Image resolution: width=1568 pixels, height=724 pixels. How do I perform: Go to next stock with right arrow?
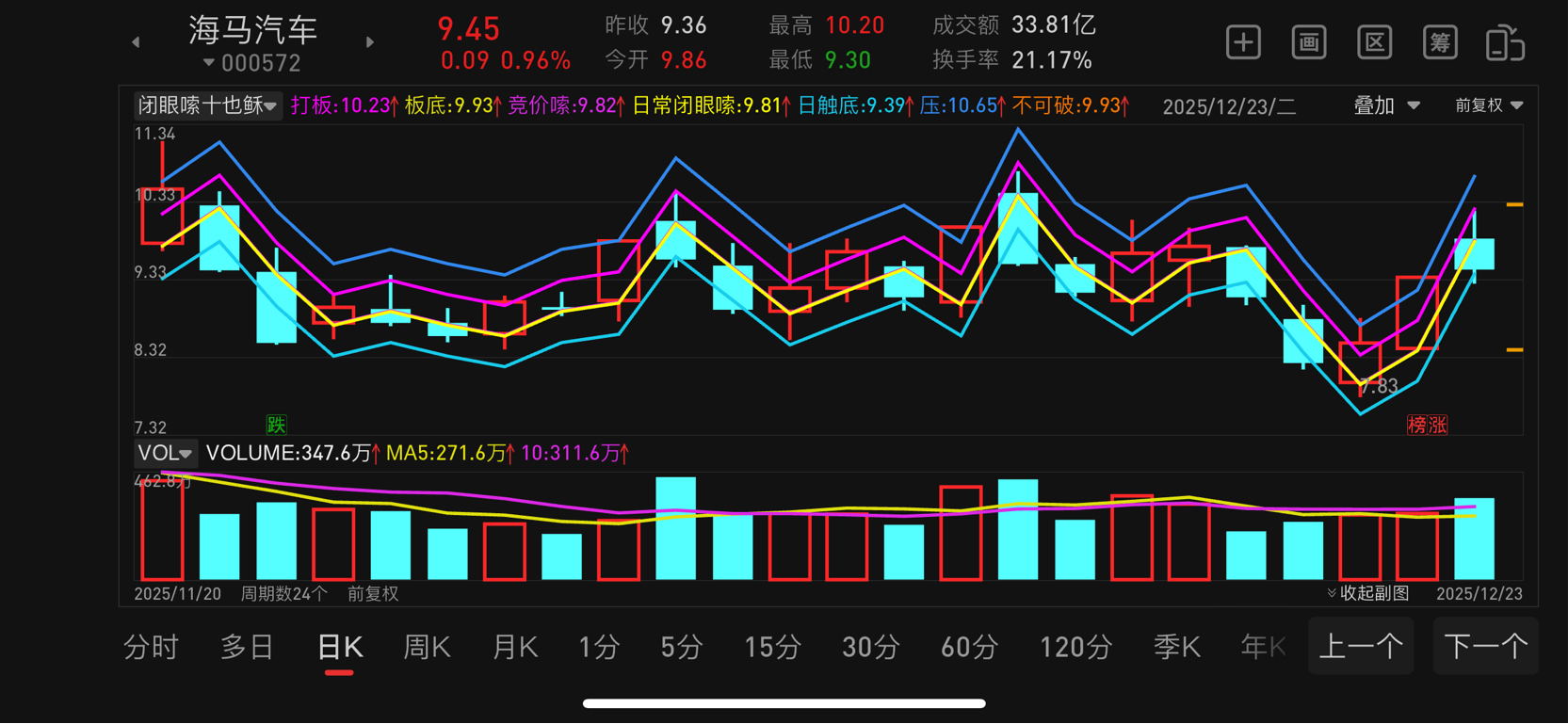370,42
